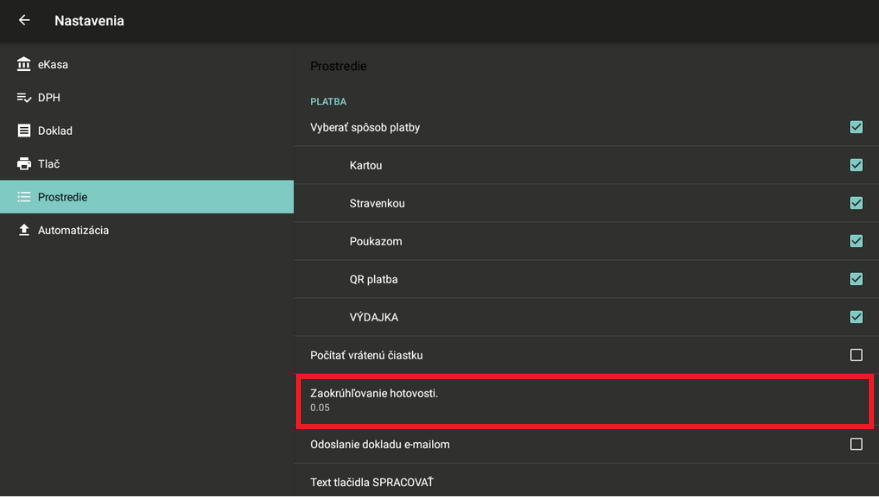Click the DPH checklist icon
The width and height of the screenshot is (879, 497).
click(24, 98)
